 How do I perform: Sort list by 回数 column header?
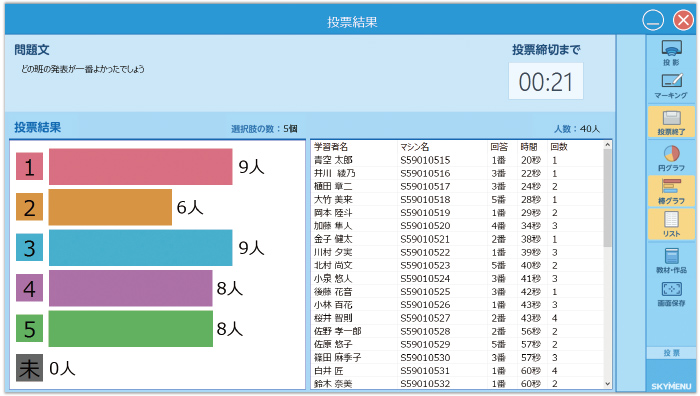point(558,146)
